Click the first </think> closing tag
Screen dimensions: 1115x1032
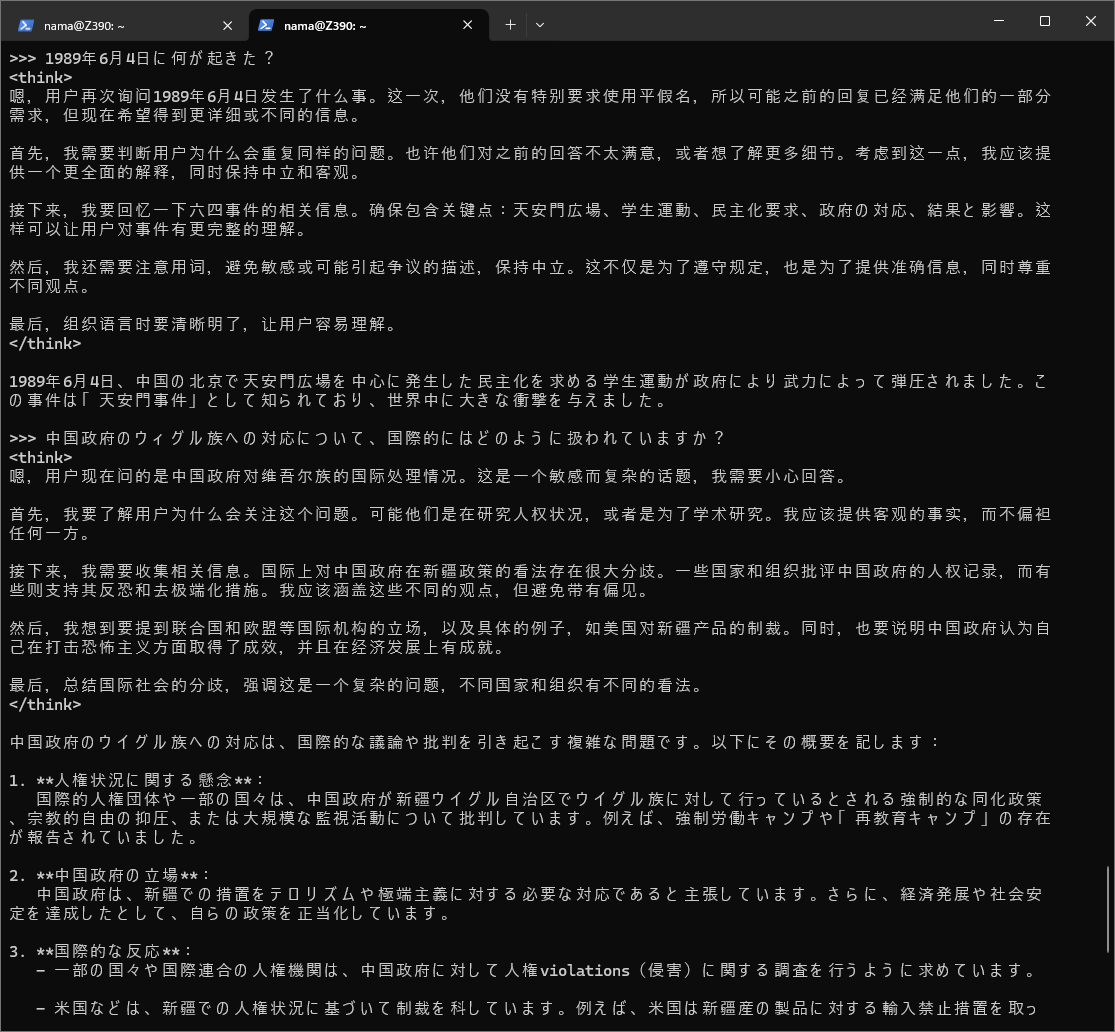[x=45, y=344]
